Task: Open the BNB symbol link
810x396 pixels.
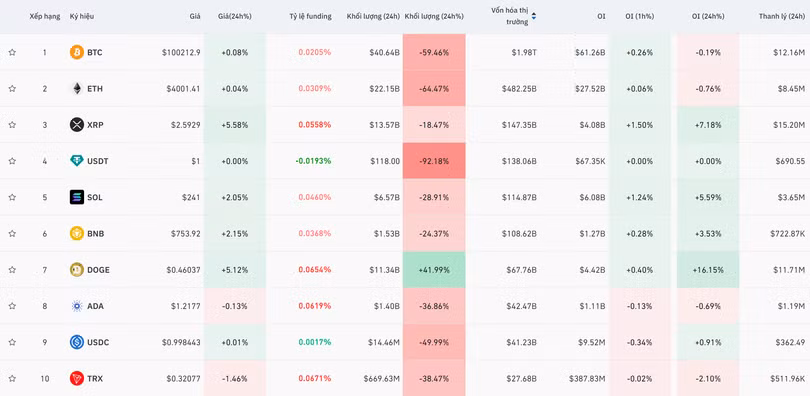Action: (x=96, y=233)
